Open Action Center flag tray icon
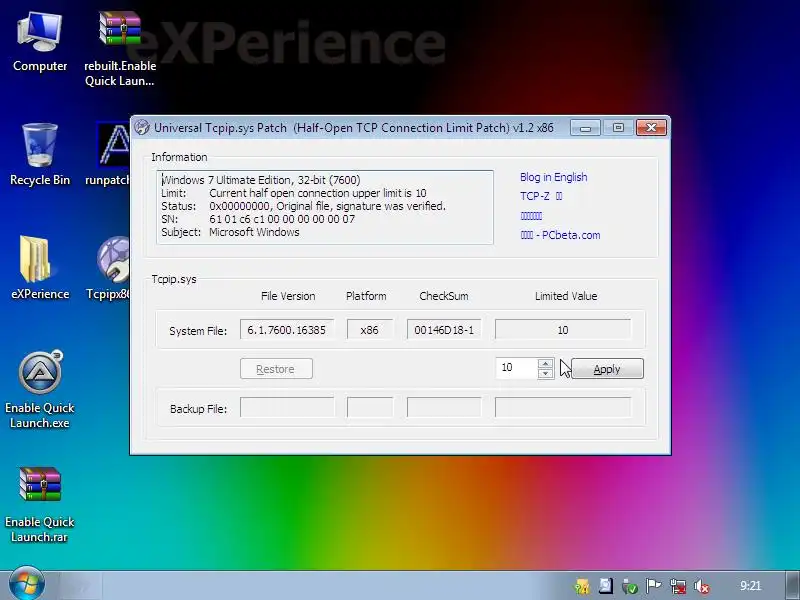 point(653,586)
